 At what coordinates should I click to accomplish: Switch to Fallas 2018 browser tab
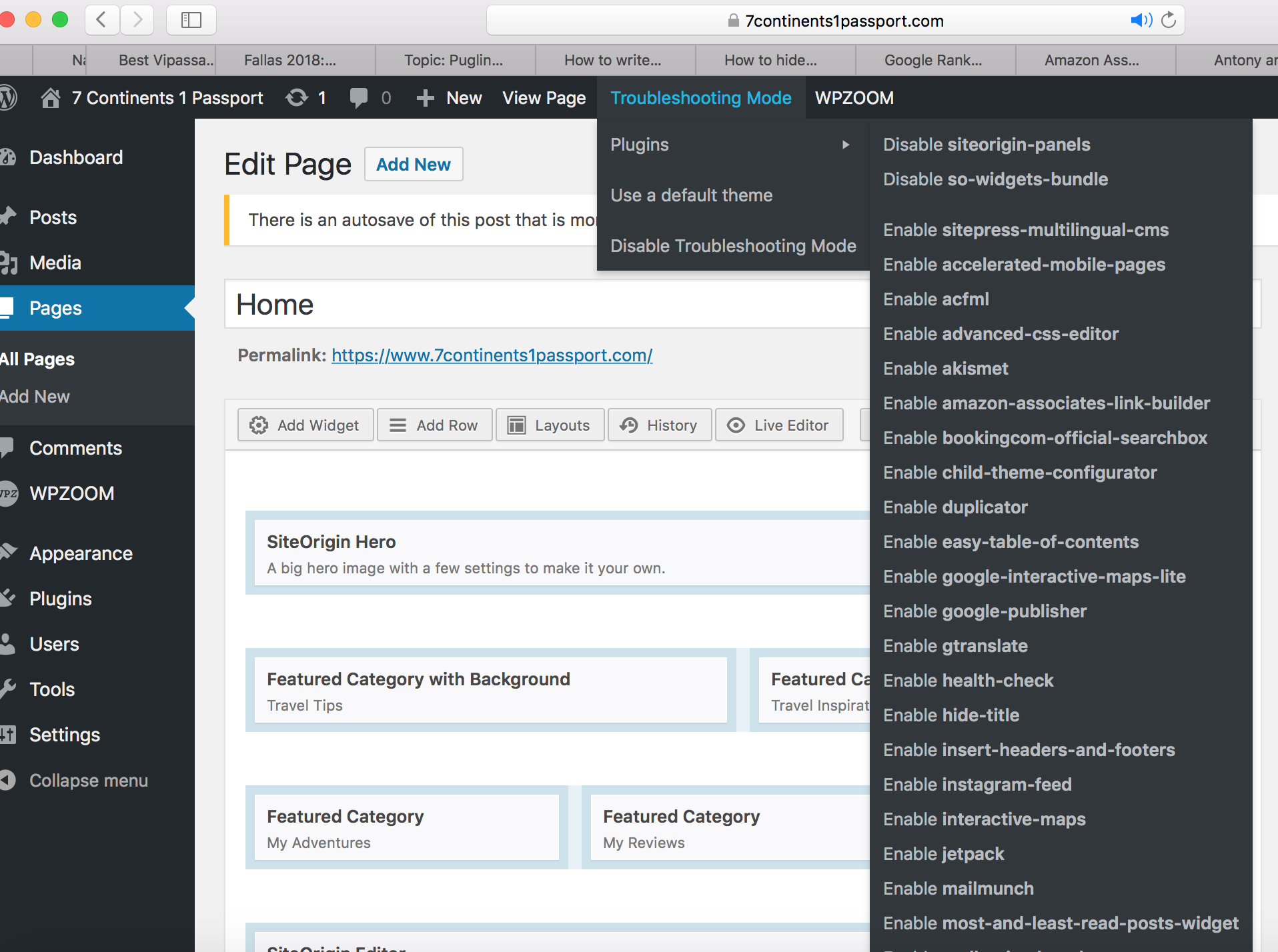point(295,60)
